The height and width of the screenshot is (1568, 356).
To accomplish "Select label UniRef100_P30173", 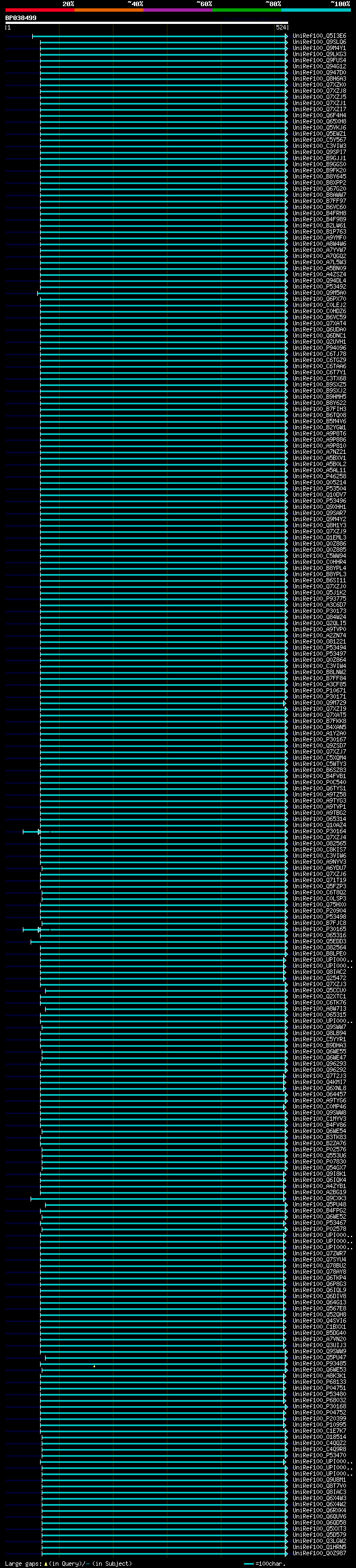I will pyautogui.click(x=319, y=611).
